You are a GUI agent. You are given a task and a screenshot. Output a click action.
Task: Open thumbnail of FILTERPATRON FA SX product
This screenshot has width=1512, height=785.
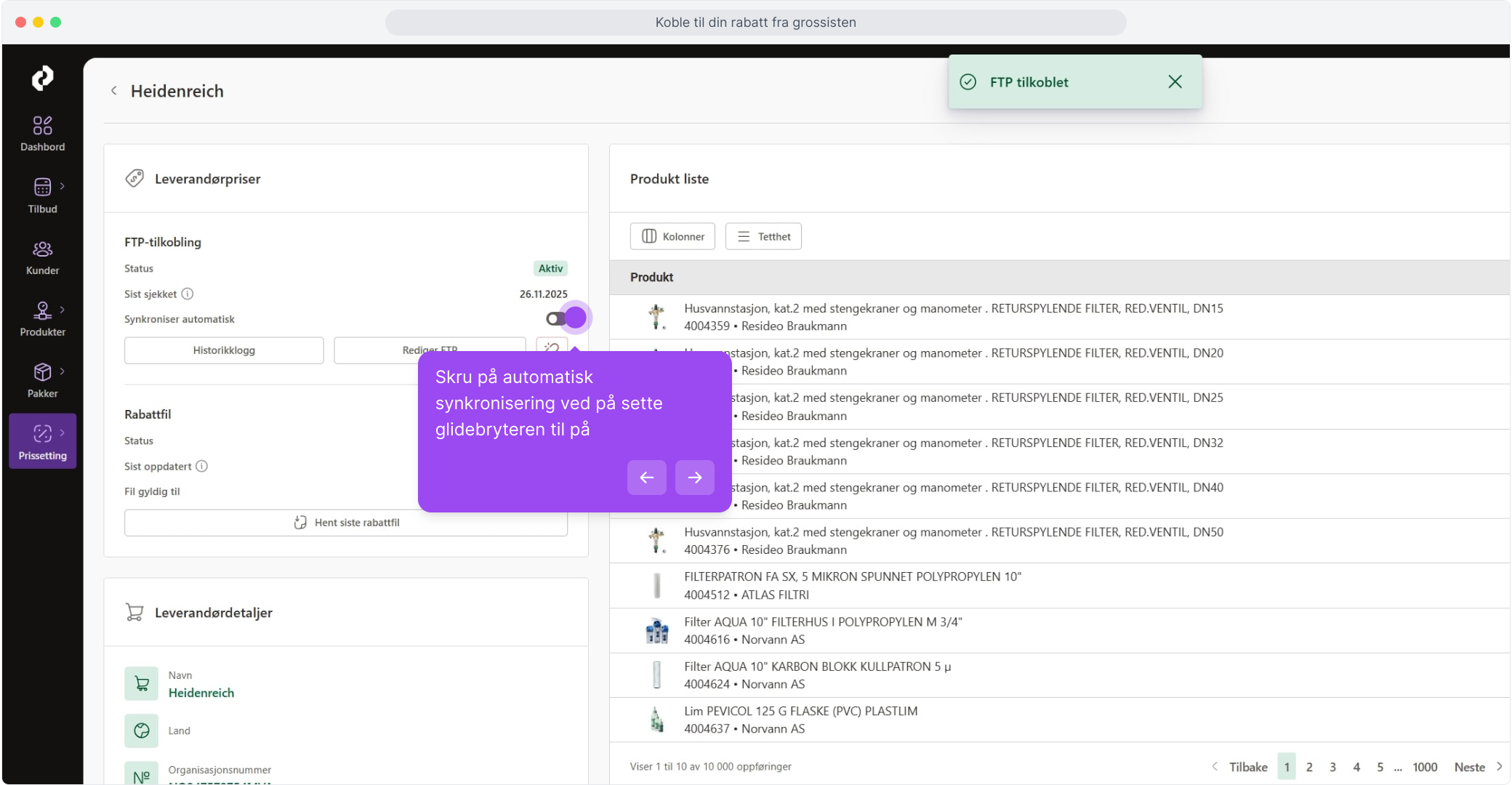pos(657,586)
